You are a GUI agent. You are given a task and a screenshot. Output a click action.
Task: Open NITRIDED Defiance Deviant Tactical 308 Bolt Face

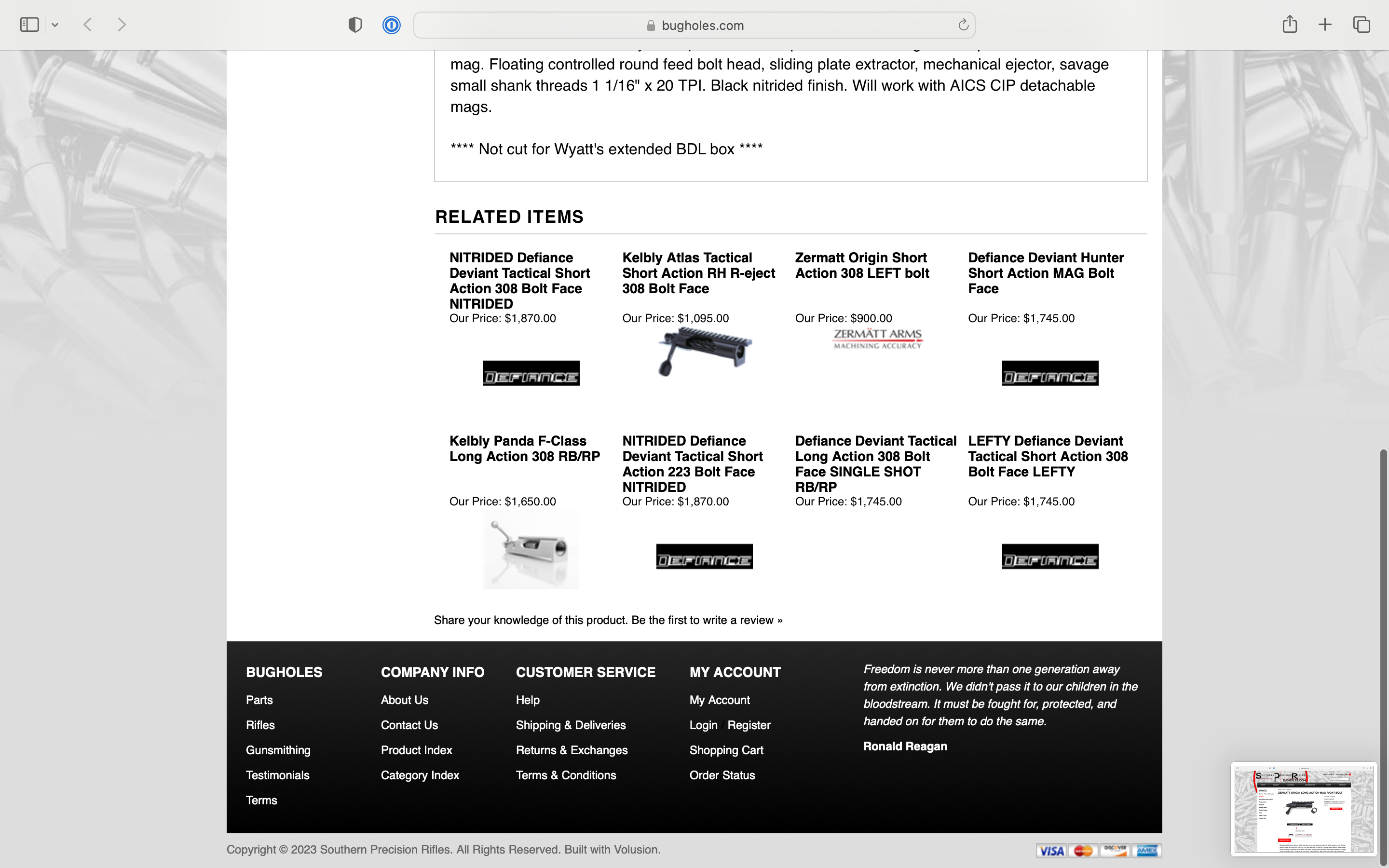click(x=519, y=281)
